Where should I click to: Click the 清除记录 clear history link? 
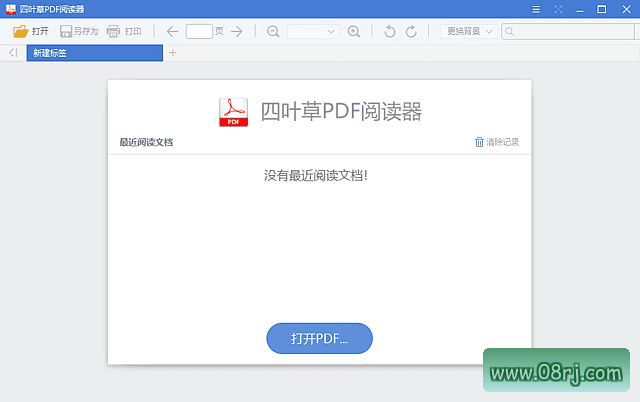pos(497,142)
